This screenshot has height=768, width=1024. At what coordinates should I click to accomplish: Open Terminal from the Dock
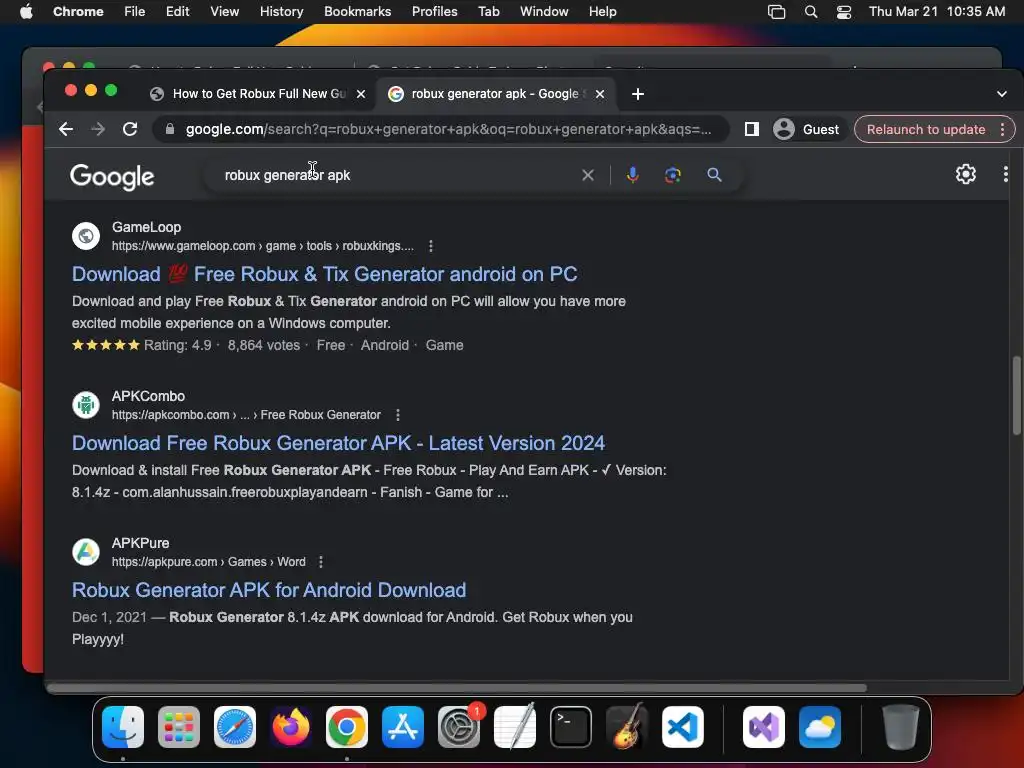point(571,727)
